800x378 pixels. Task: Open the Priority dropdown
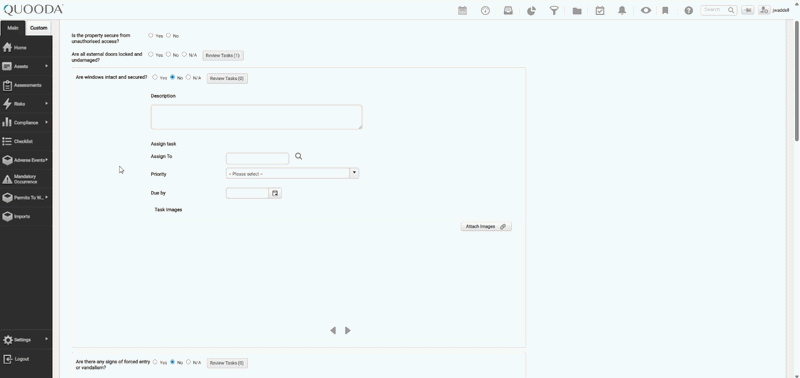pyautogui.click(x=292, y=173)
